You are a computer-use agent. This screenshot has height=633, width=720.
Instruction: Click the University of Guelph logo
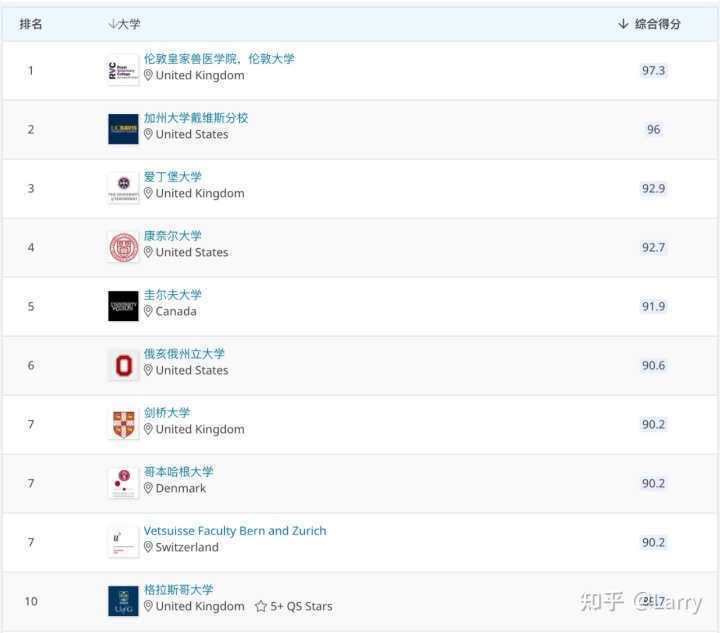123,306
